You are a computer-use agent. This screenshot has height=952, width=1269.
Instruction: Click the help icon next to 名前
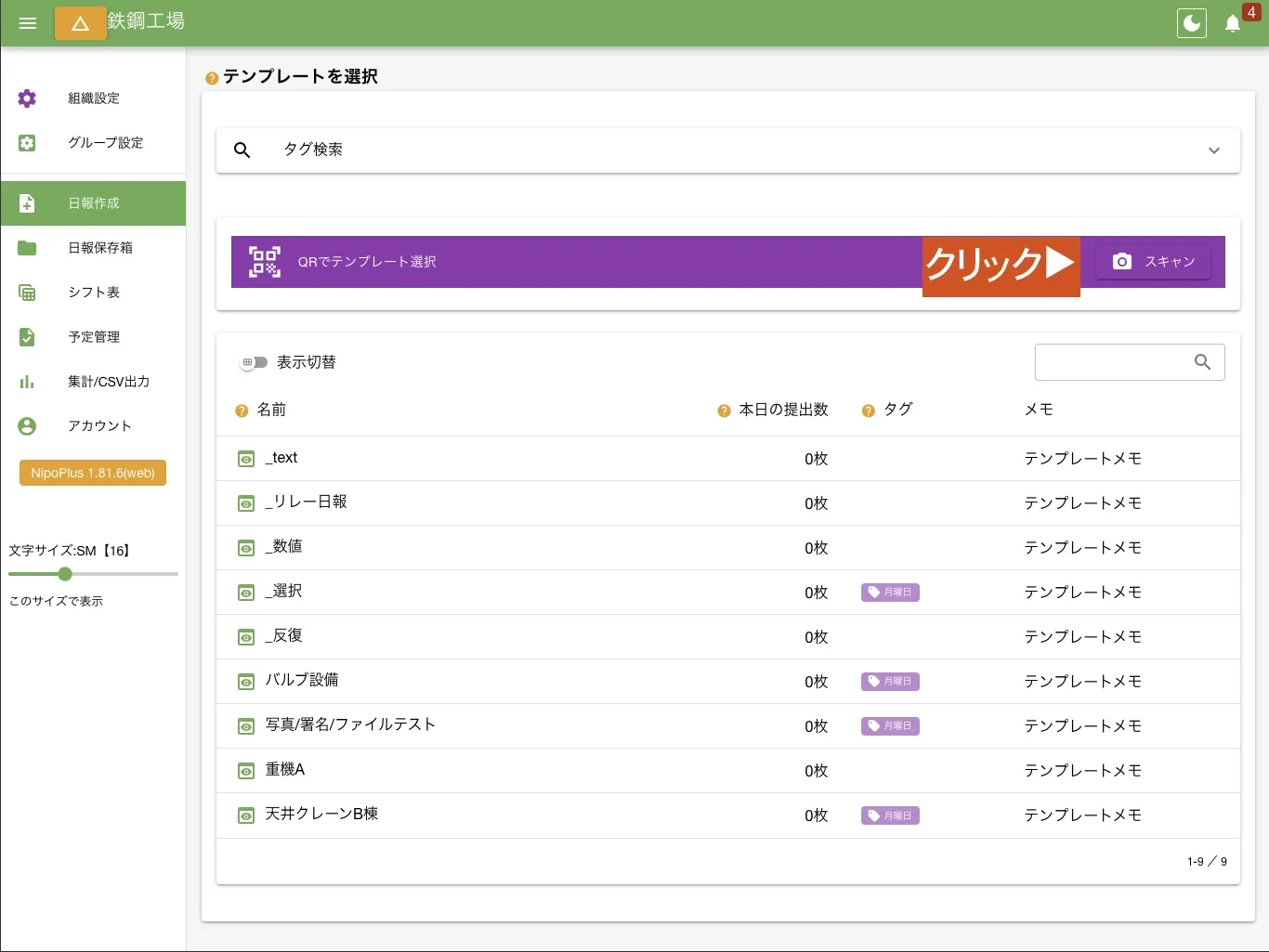[x=242, y=411]
